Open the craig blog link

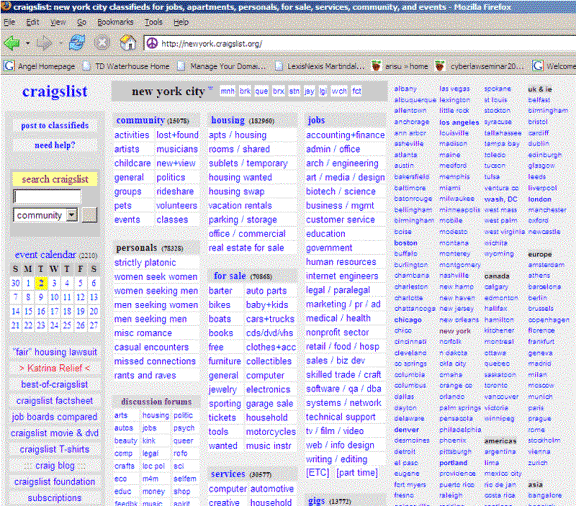point(55,466)
